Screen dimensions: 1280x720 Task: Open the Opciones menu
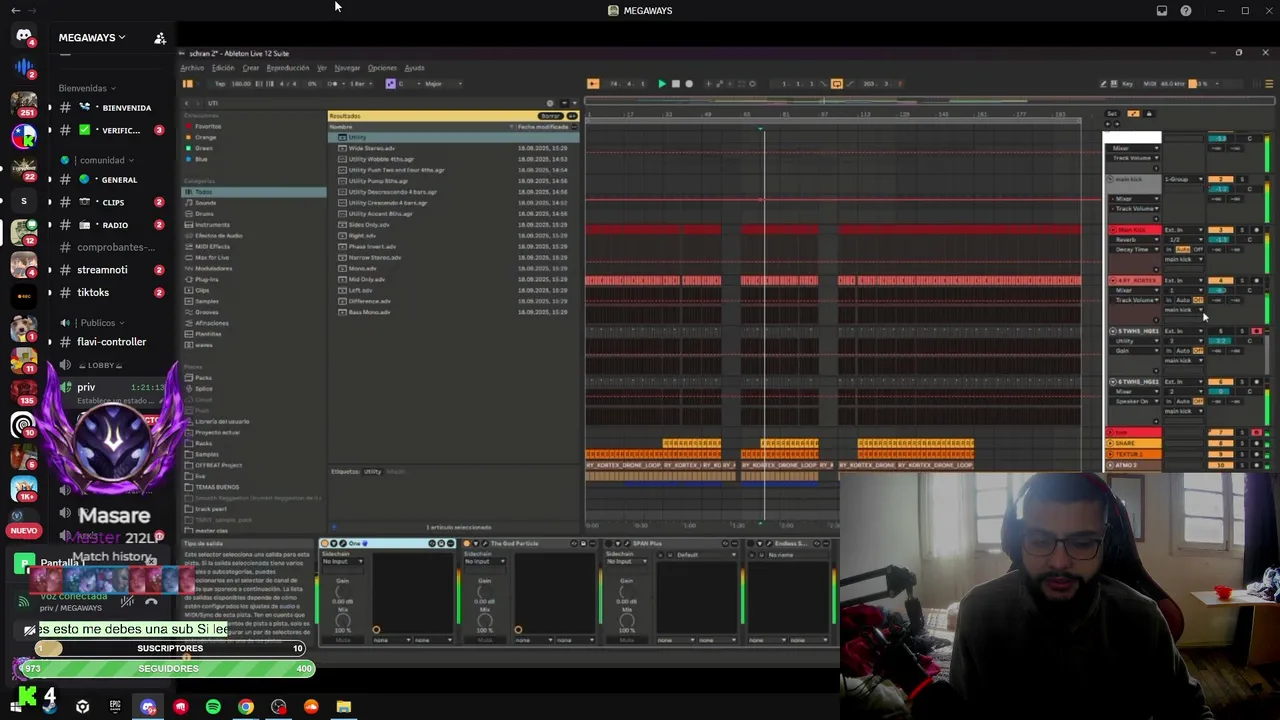(382, 68)
